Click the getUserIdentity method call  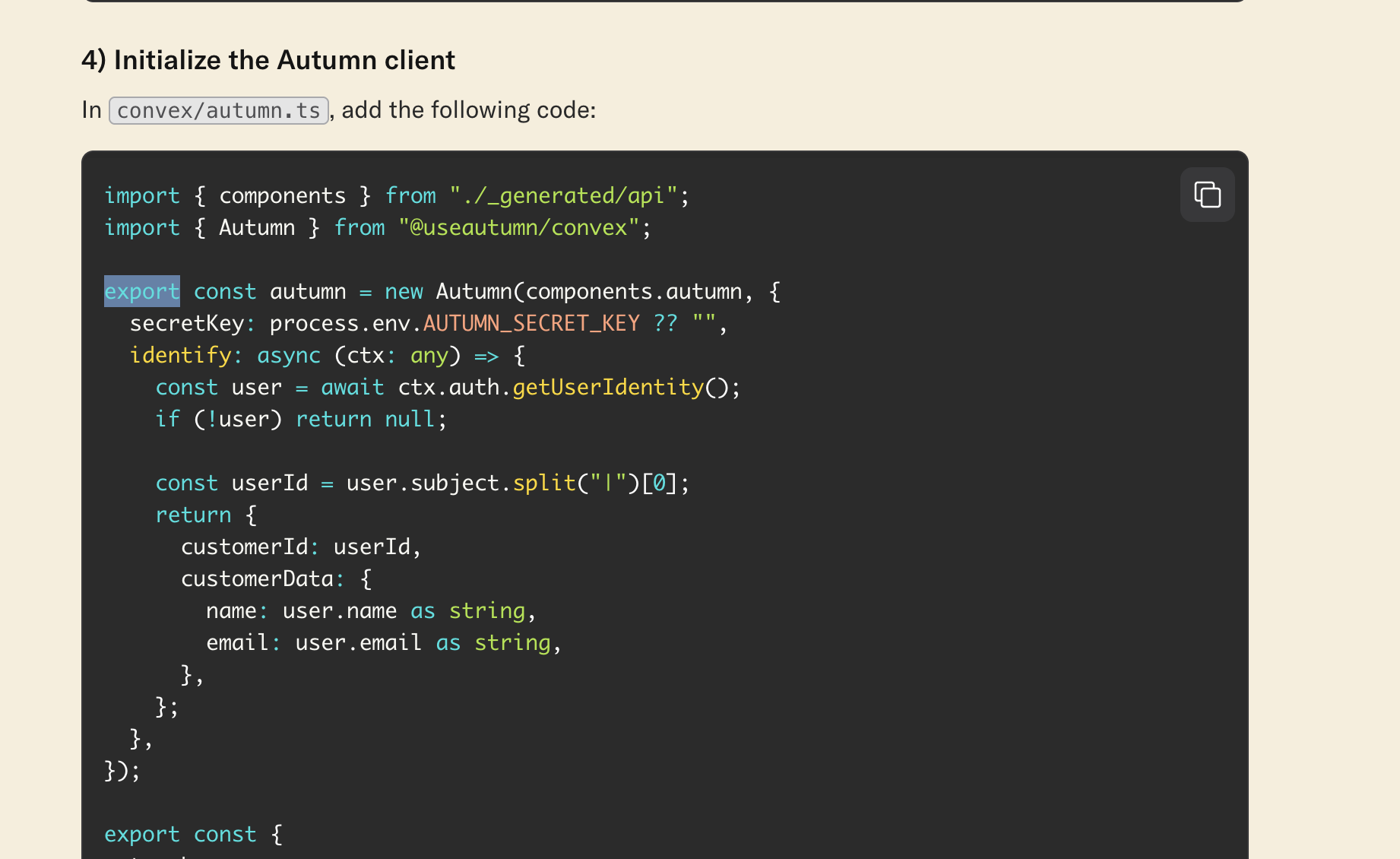608,387
